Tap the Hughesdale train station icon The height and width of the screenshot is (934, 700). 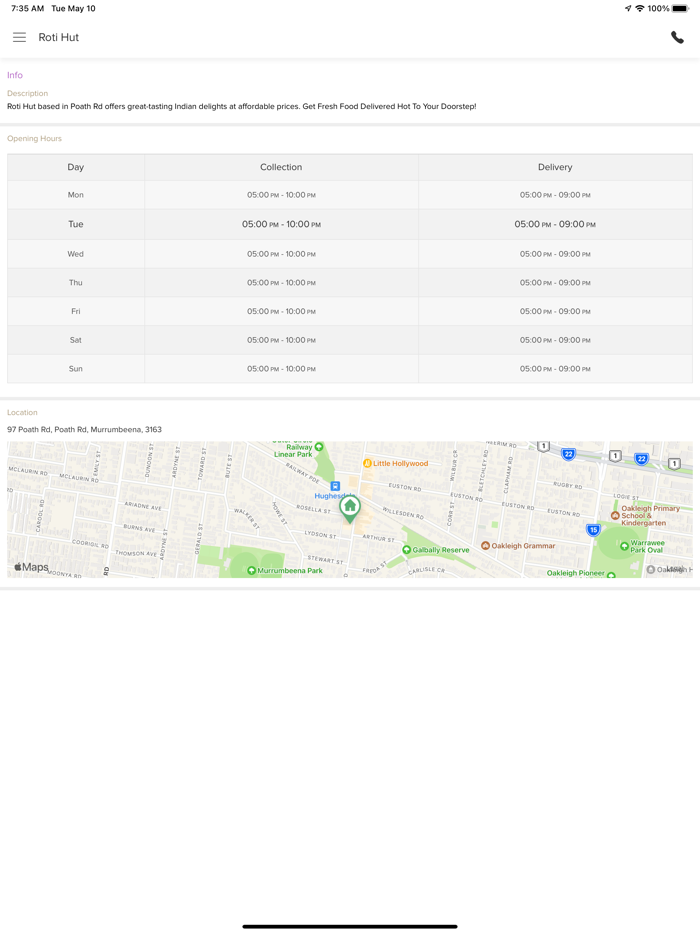(x=335, y=486)
